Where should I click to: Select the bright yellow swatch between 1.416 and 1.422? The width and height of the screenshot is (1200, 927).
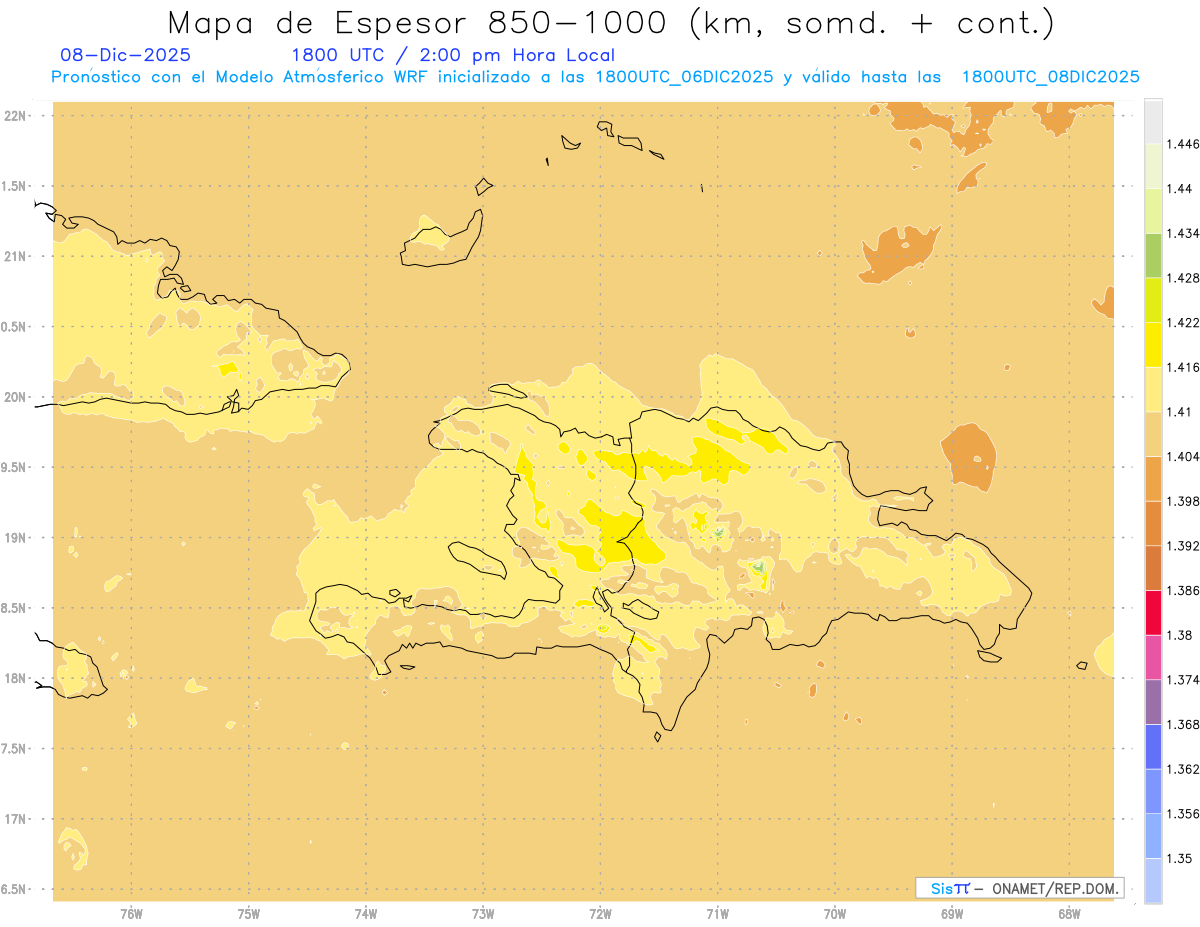click(1153, 345)
